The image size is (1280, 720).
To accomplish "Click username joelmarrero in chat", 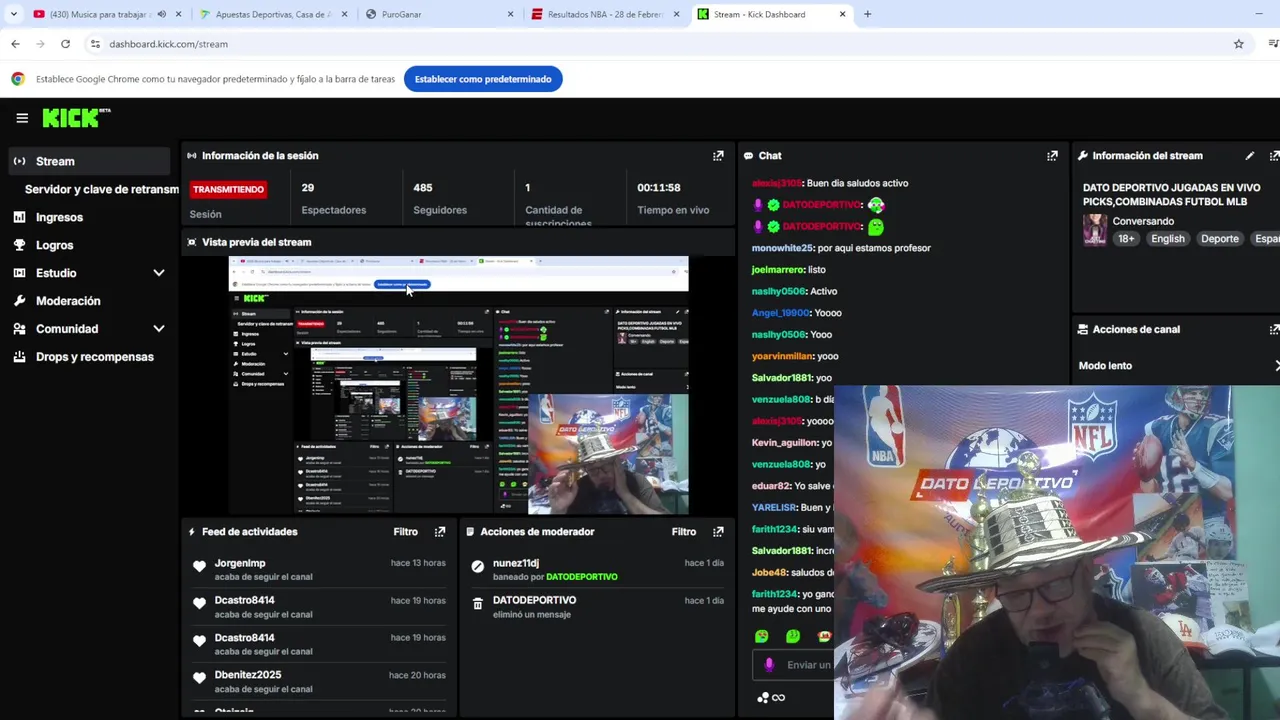I will coord(777,270).
